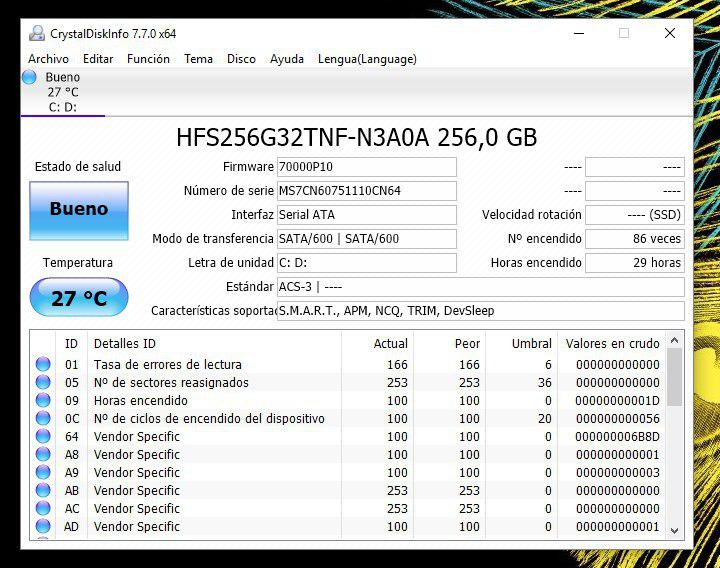Screen dimensions: 720x568
Task: Open the Disco menu
Action: point(241,59)
